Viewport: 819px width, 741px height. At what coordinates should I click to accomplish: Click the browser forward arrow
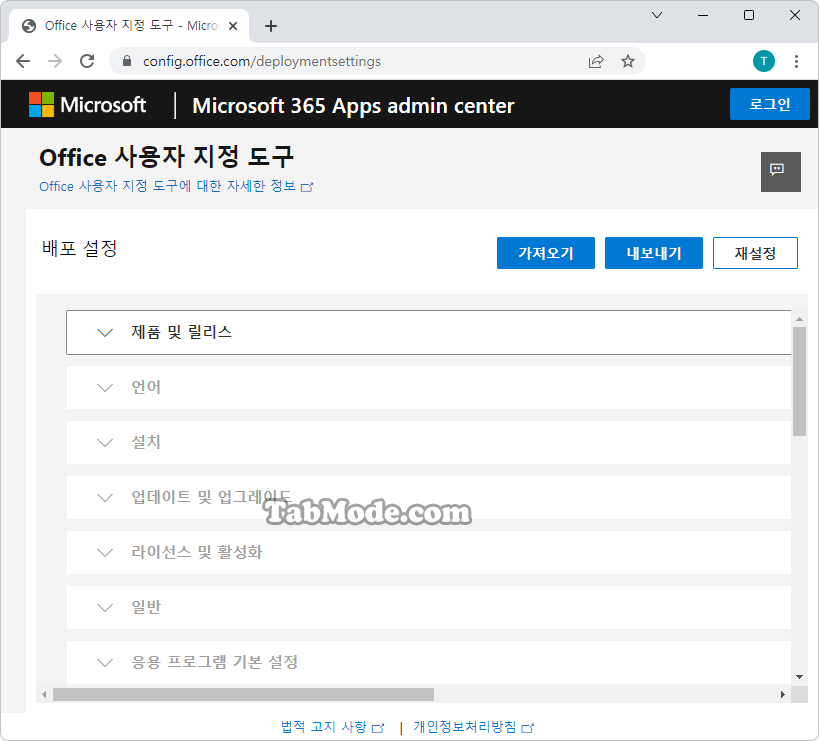pos(55,62)
